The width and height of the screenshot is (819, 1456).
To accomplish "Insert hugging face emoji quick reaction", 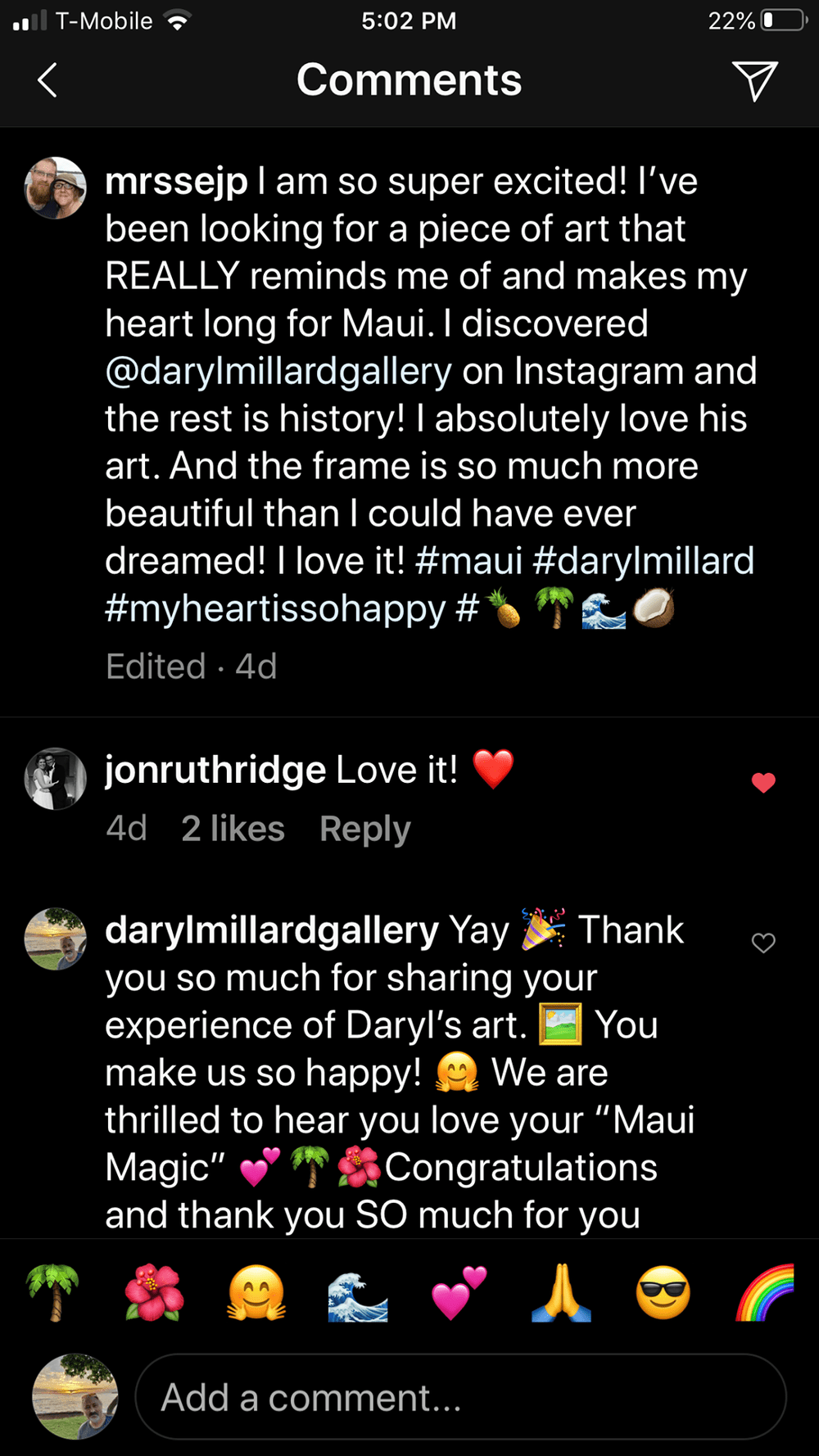I will 256,1294.
